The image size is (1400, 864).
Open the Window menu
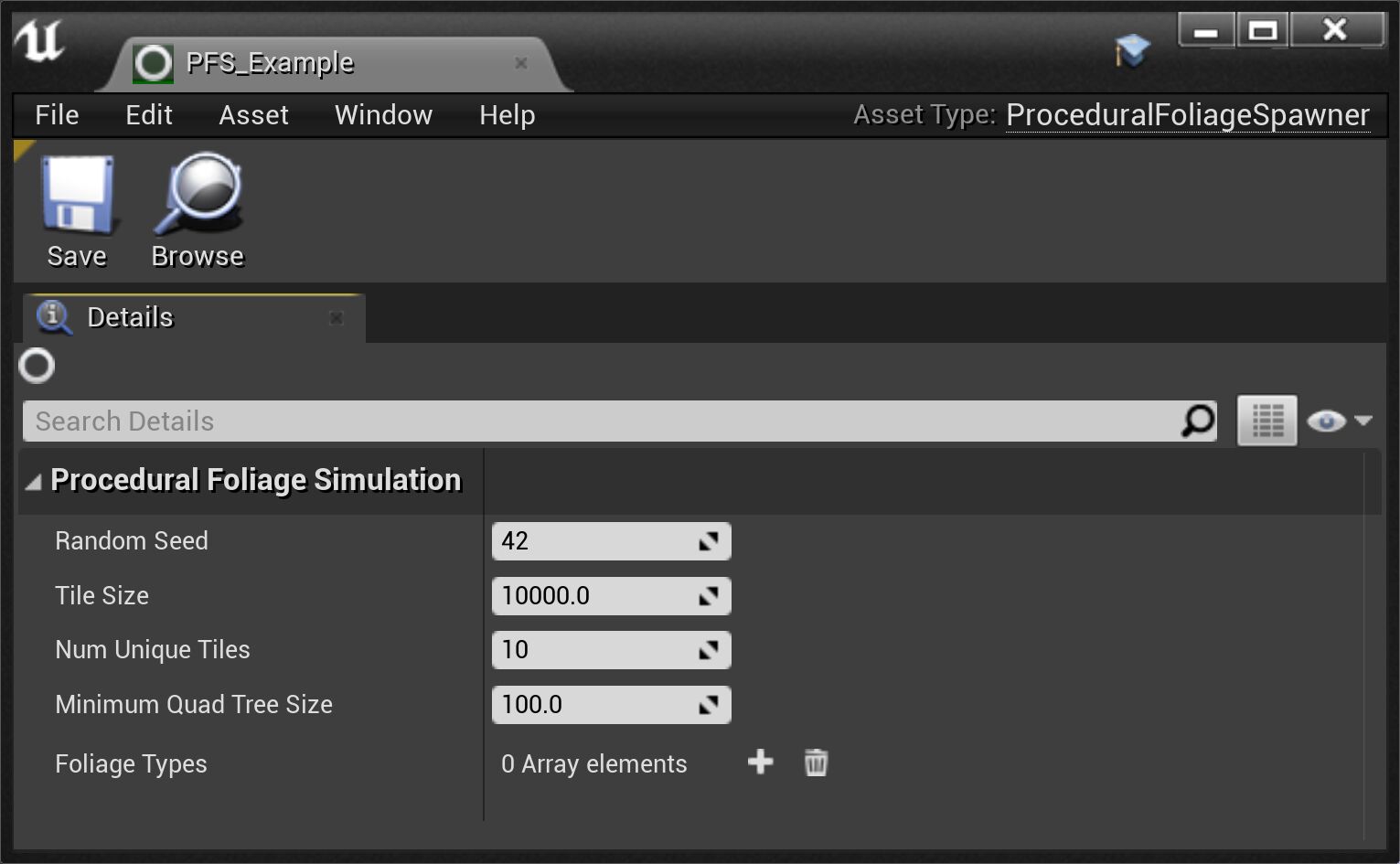click(383, 115)
